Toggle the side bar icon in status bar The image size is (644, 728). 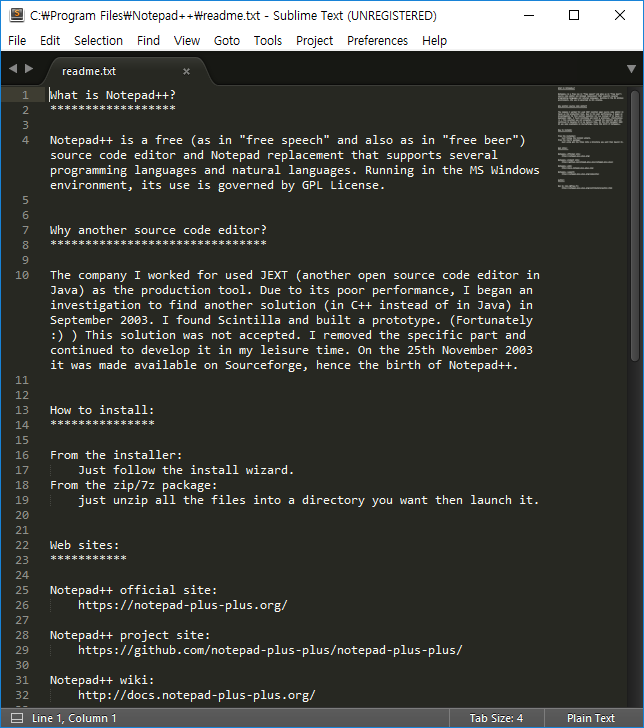pos(17,718)
